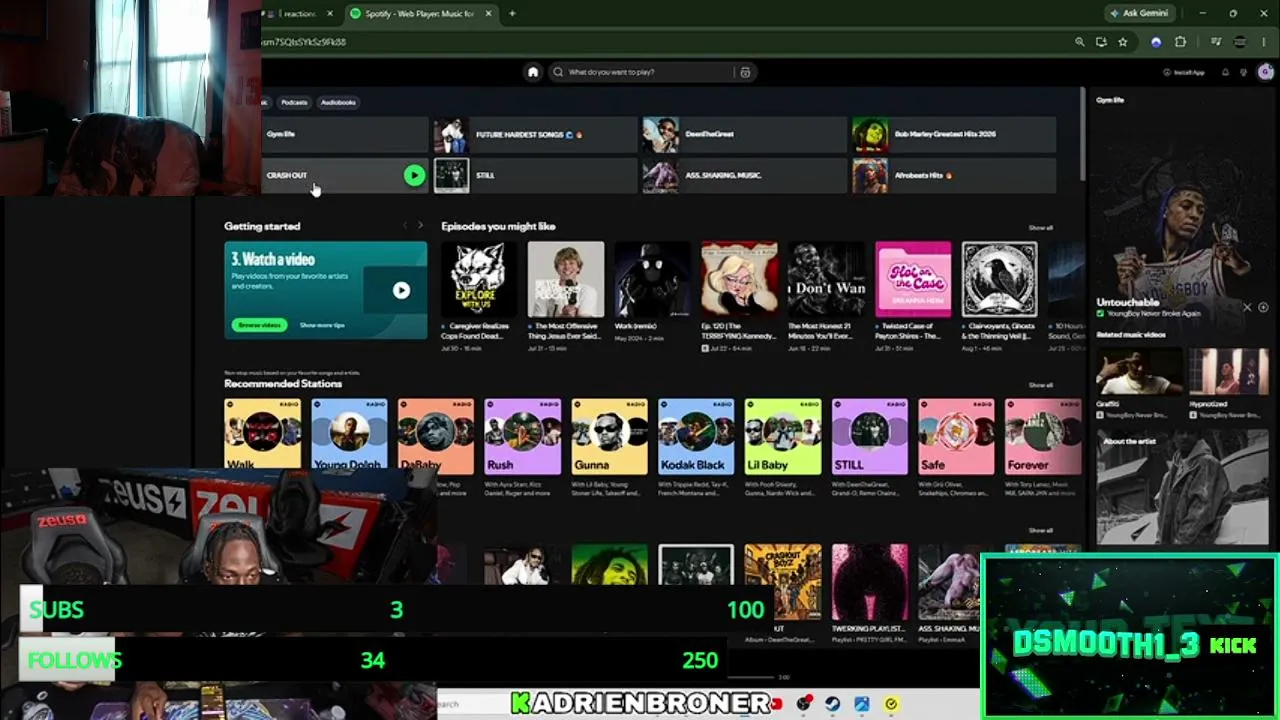1280x720 pixels.
Task: Open the Afrobeats Hits tile
Action: click(x=954, y=176)
